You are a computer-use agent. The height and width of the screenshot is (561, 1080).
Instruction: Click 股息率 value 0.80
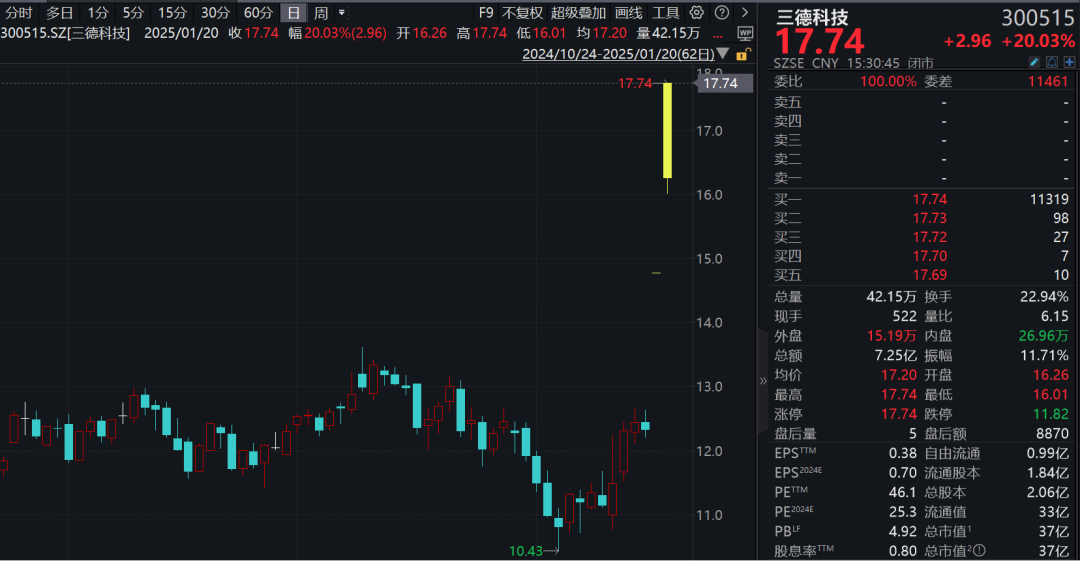(902, 551)
